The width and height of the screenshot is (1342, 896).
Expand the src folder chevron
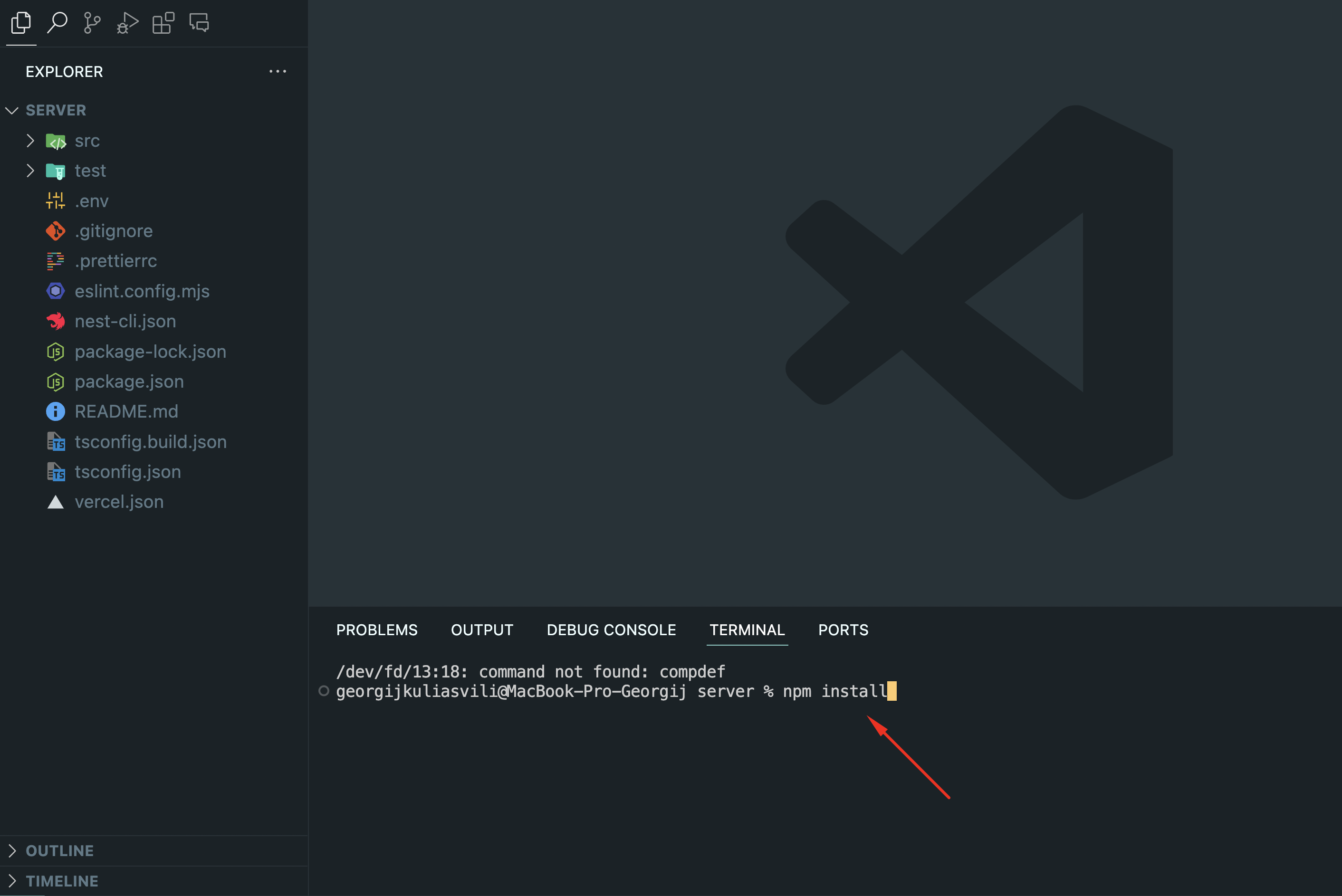[x=30, y=141]
